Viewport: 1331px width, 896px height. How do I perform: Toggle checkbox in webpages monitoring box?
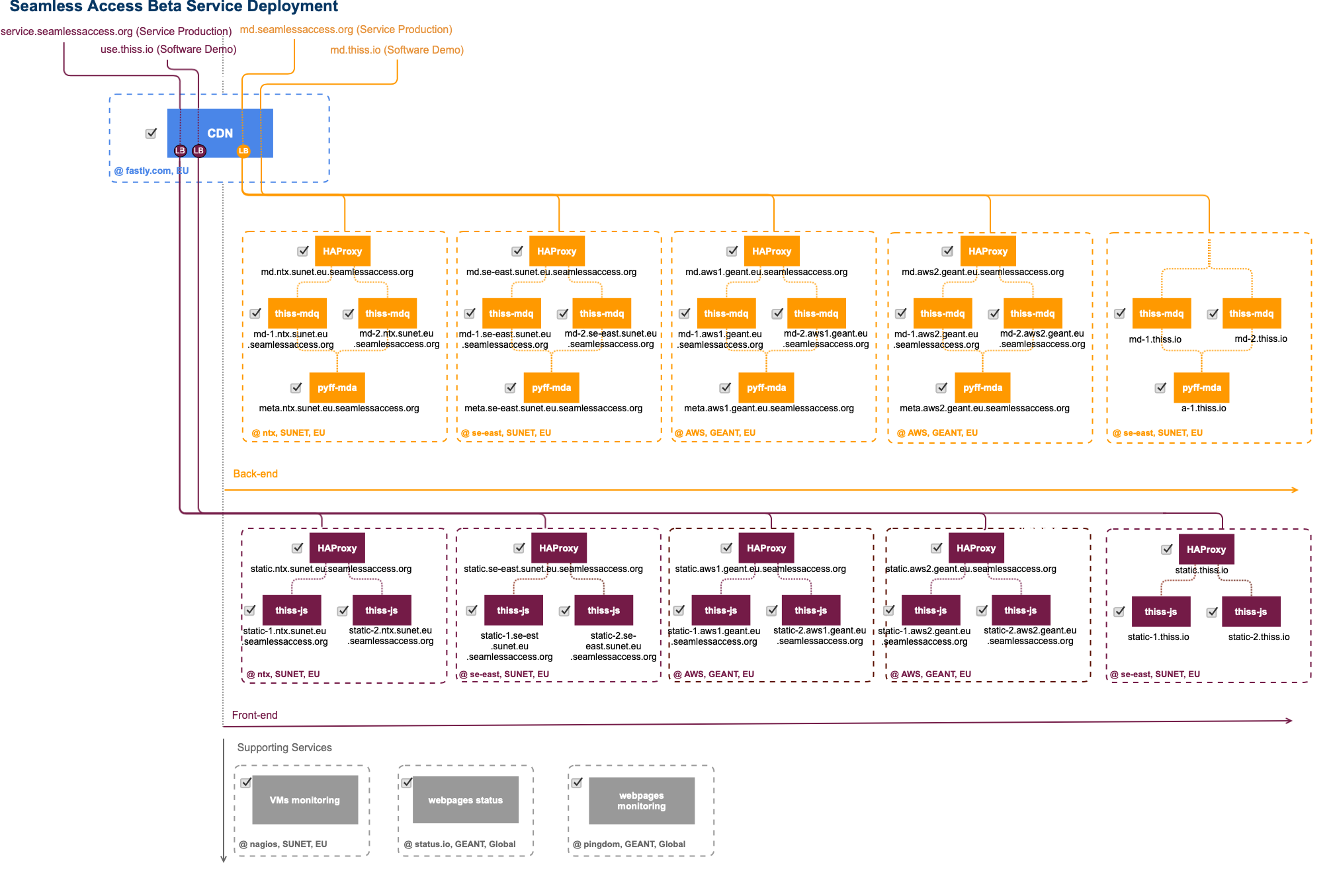click(x=577, y=782)
